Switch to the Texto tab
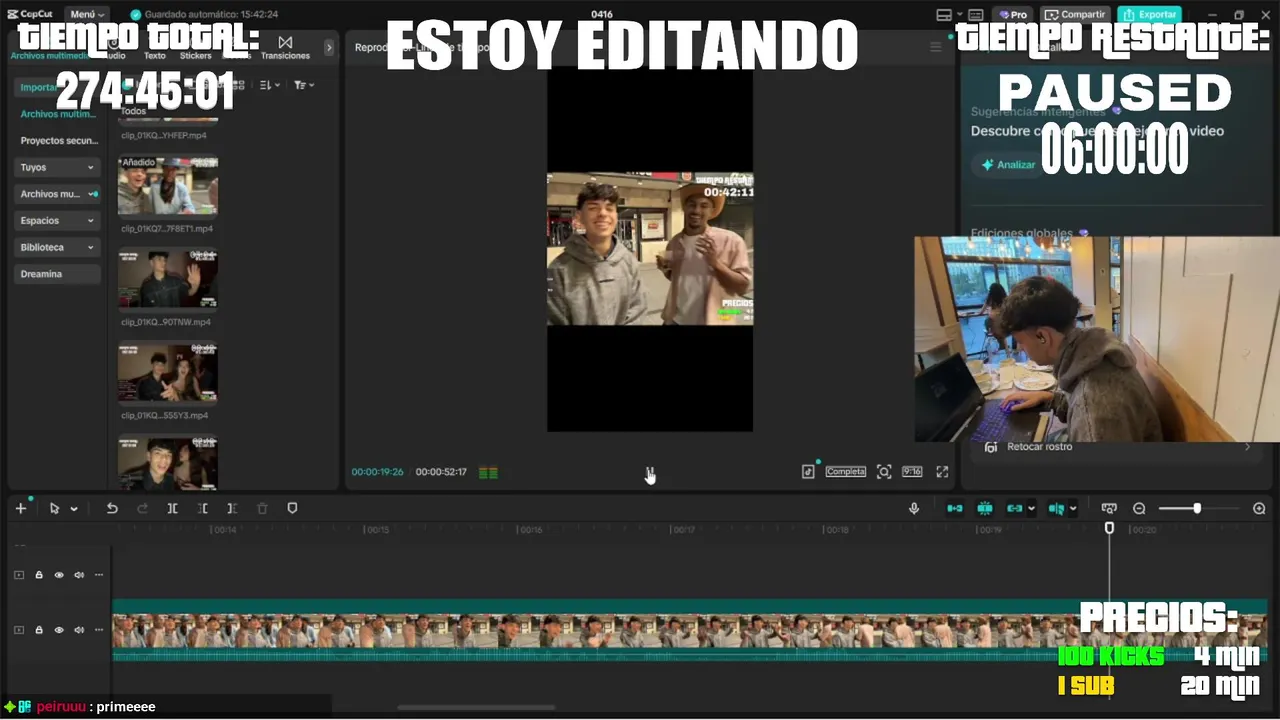This screenshot has height=720, width=1280. (155, 48)
